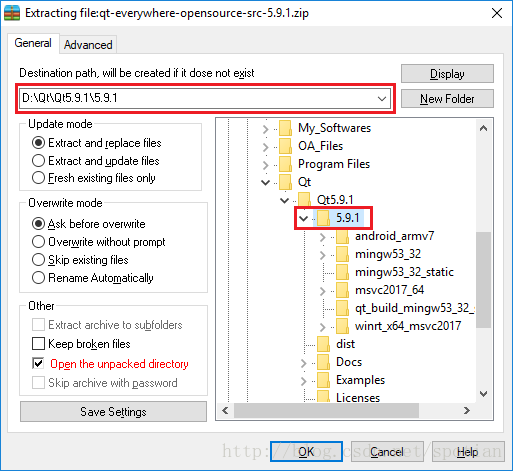Expand the OA_Files tree node
This screenshot has width=513, height=471.
click(266, 147)
